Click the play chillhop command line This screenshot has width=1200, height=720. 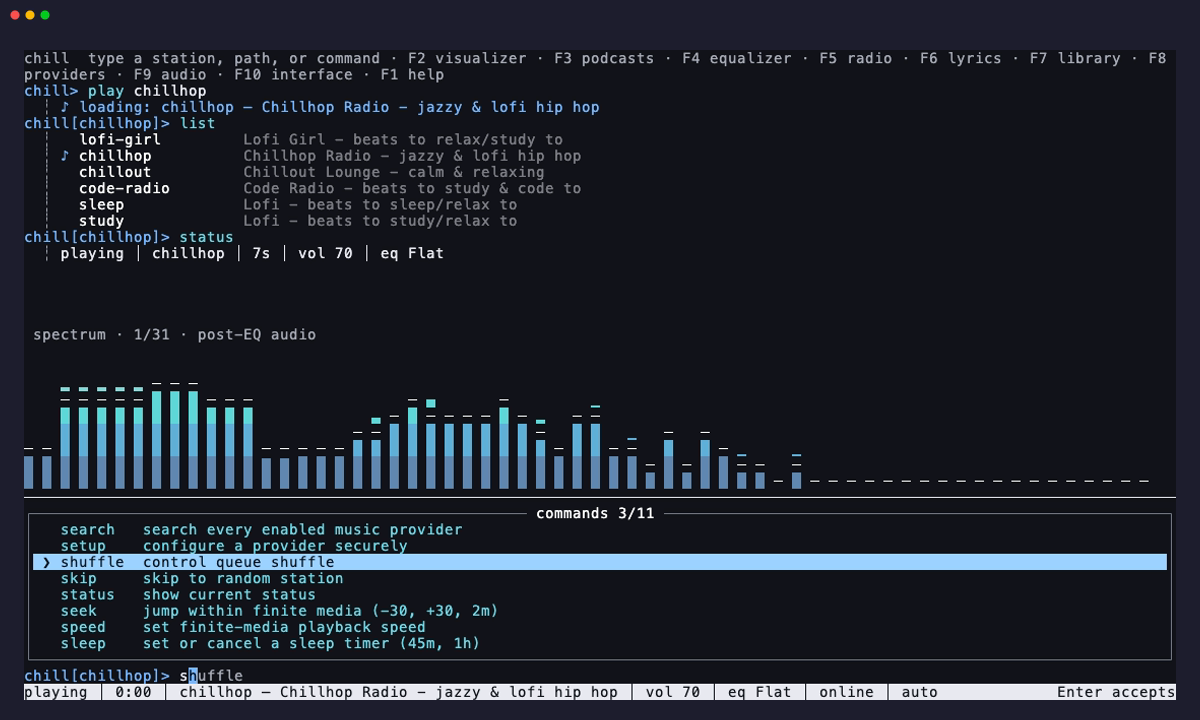pyautogui.click(x=115, y=91)
